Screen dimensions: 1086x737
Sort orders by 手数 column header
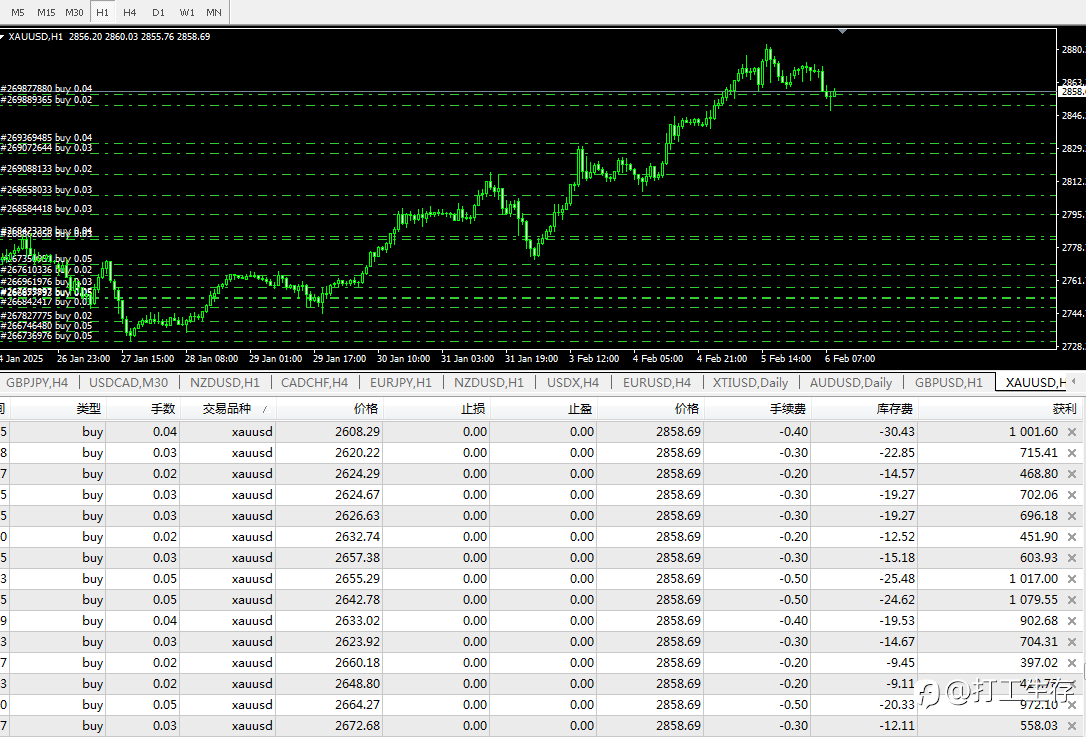click(163, 409)
